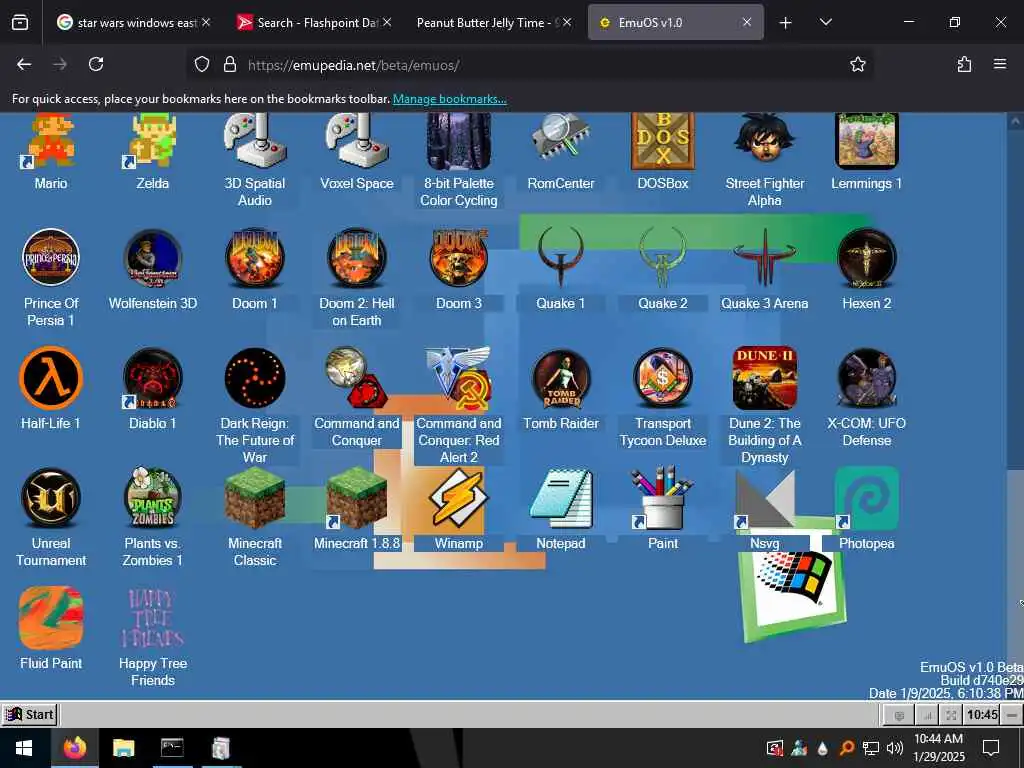Viewport: 1024px width, 768px height.
Task: Select the Tomb Raider icon
Action: [560, 378]
